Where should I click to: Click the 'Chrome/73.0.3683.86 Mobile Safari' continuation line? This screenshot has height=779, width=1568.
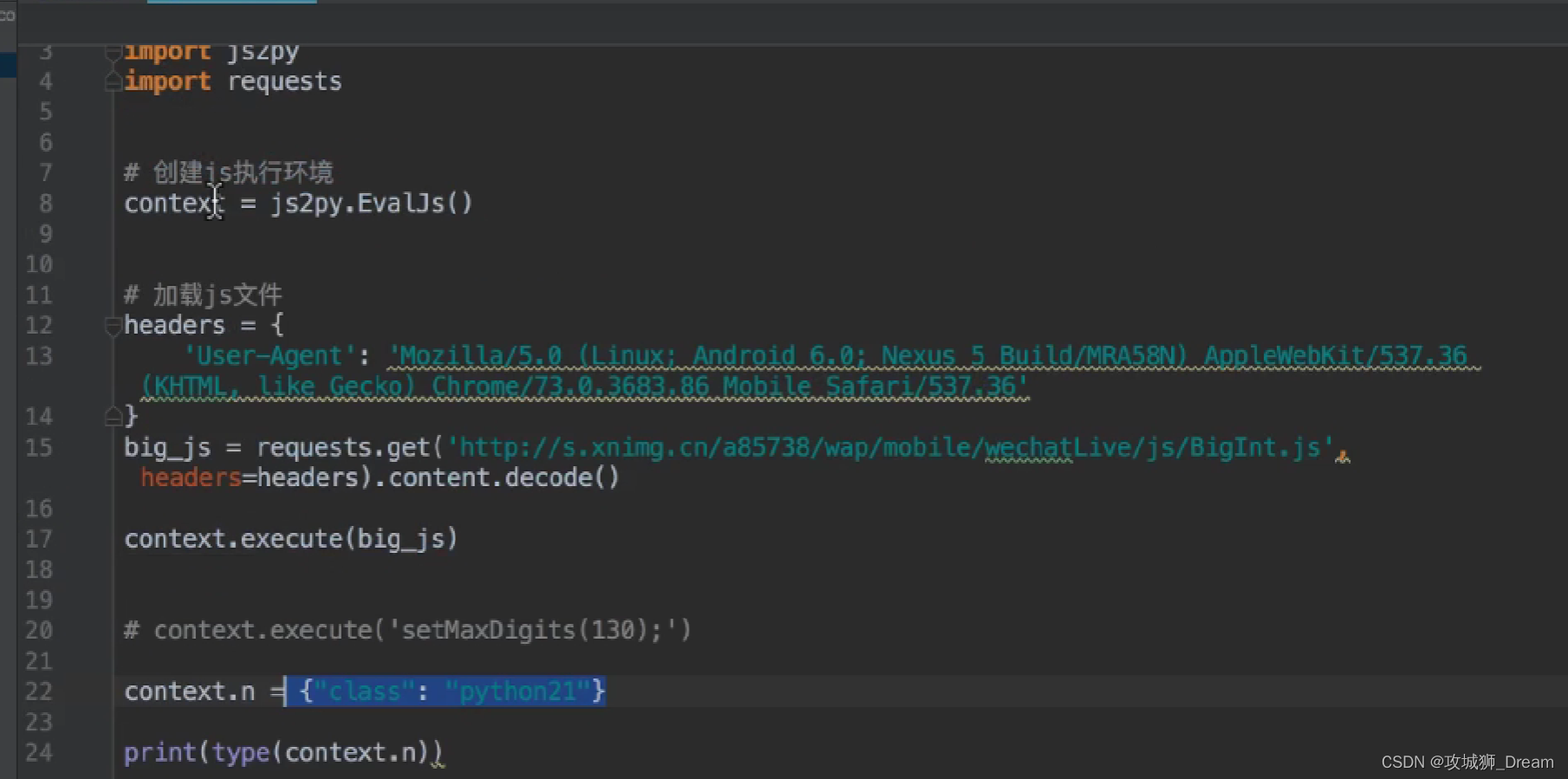point(585,386)
